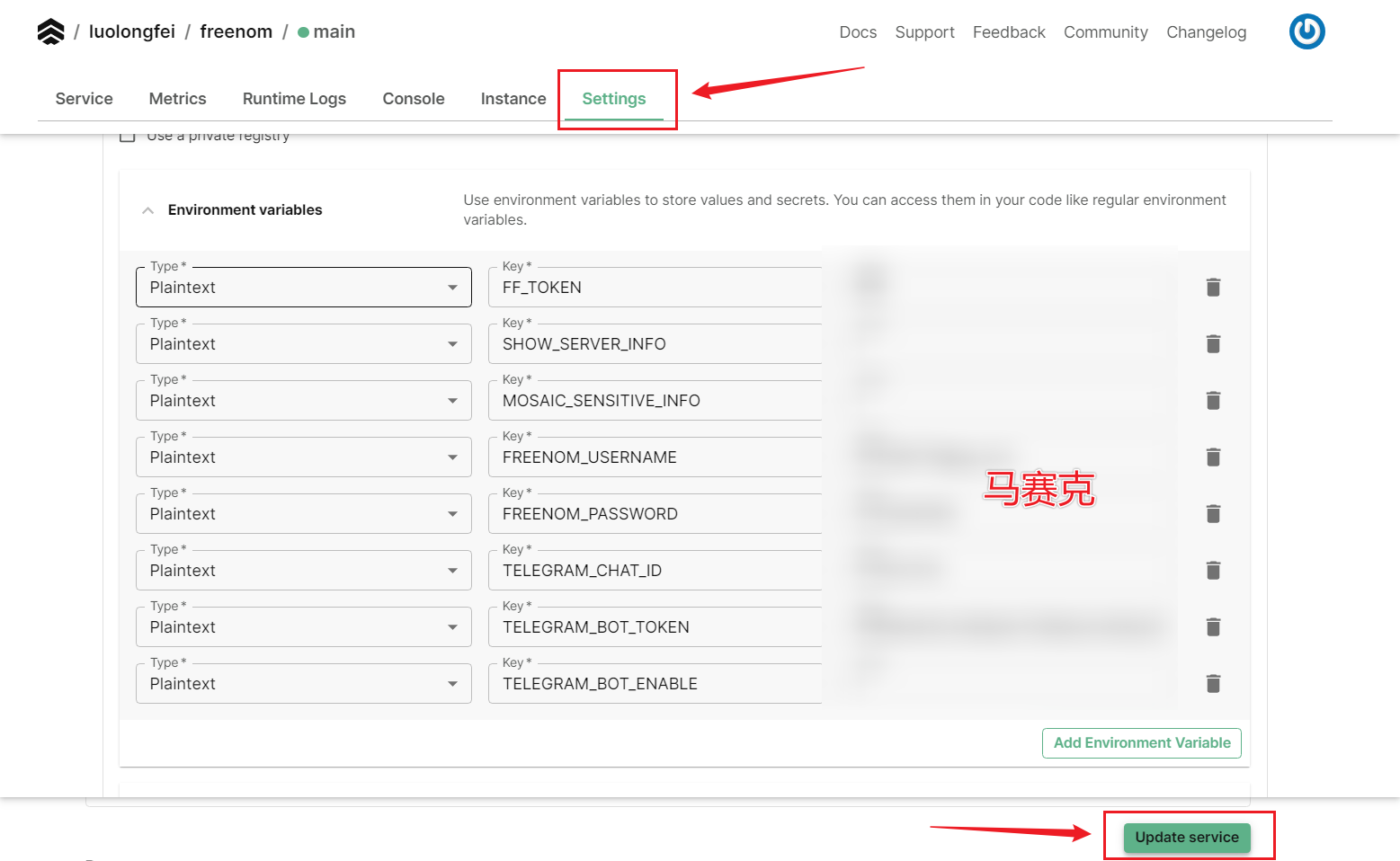Collapse the Environment variables section
The image size is (1400, 861).
[x=147, y=209]
